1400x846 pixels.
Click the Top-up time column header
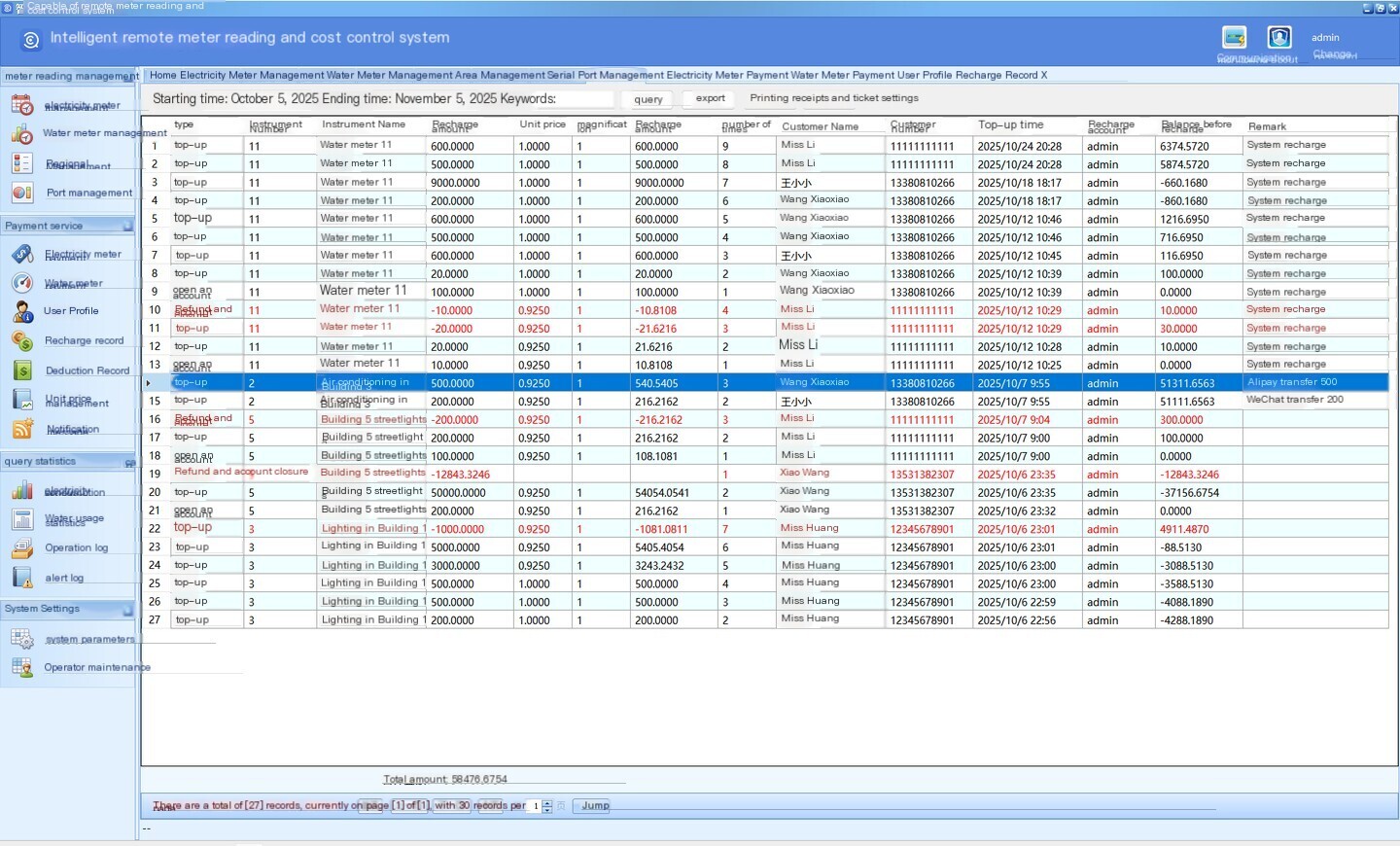tap(1011, 125)
